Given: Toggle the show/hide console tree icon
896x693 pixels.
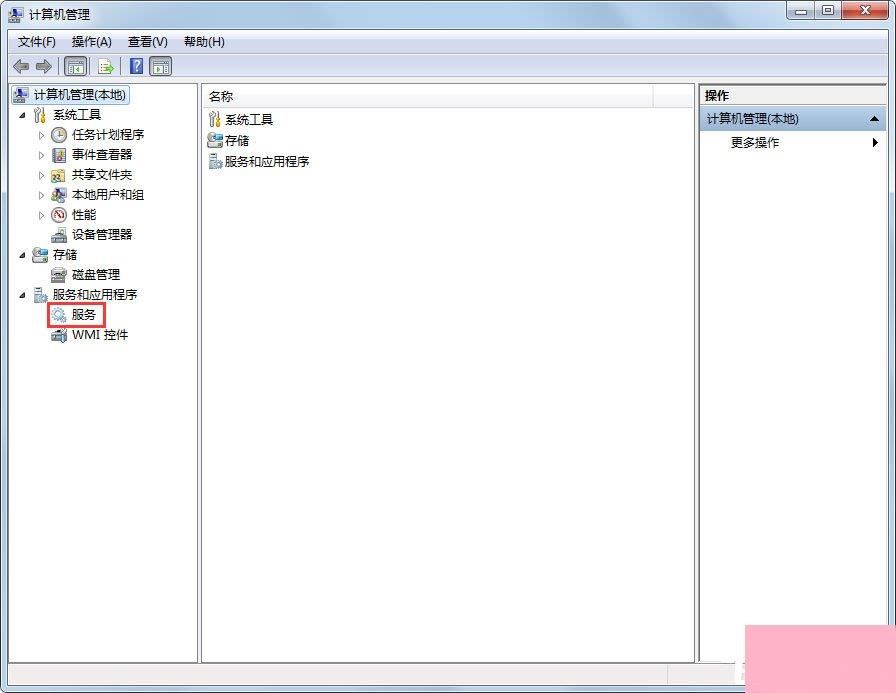Looking at the screenshot, I should 75,67.
